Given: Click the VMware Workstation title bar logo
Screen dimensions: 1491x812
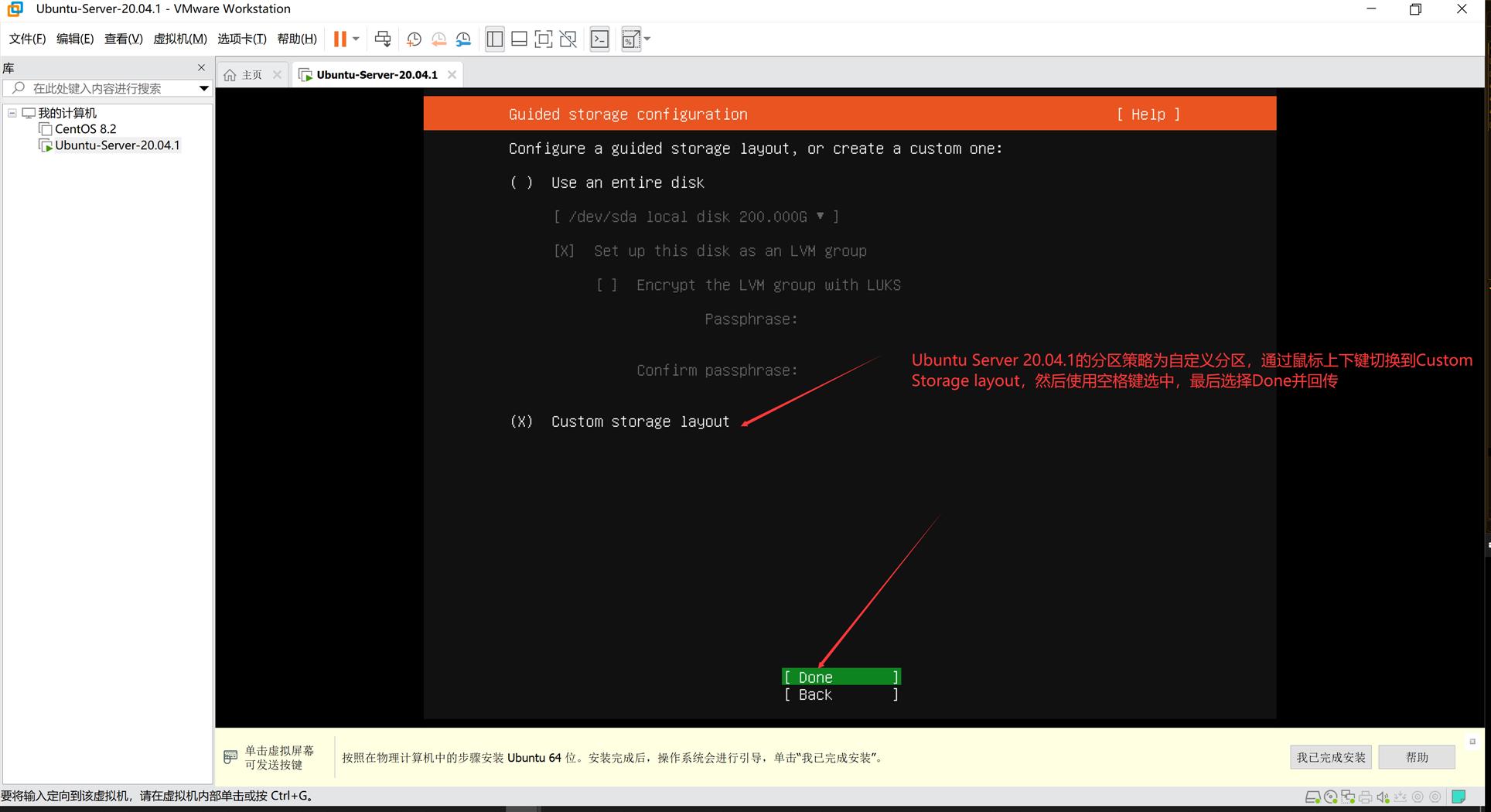Looking at the screenshot, I should (15, 9).
